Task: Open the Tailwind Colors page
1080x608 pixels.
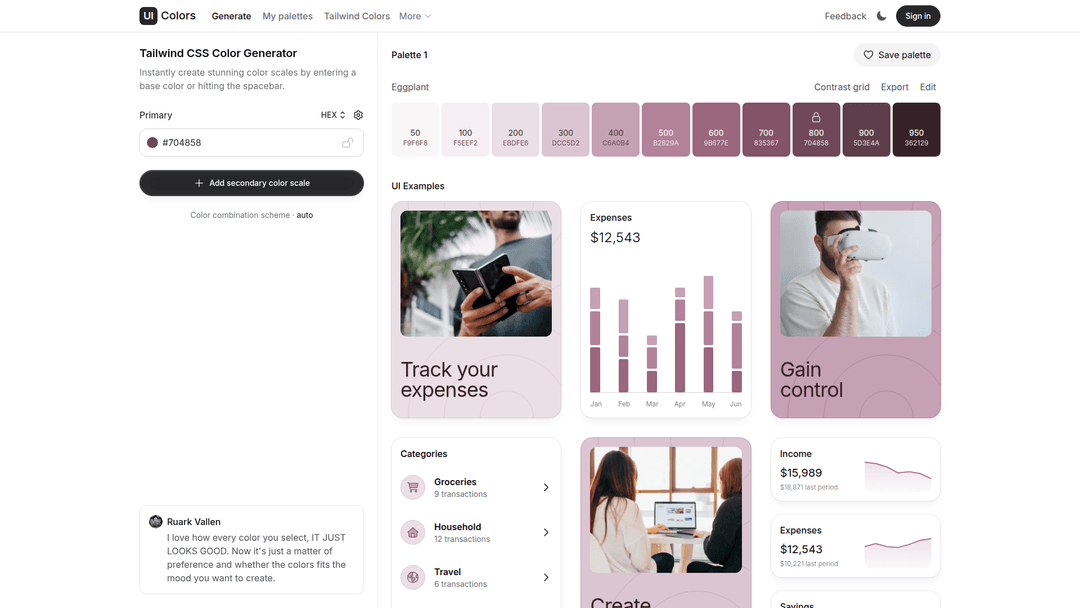Action: [x=357, y=16]
